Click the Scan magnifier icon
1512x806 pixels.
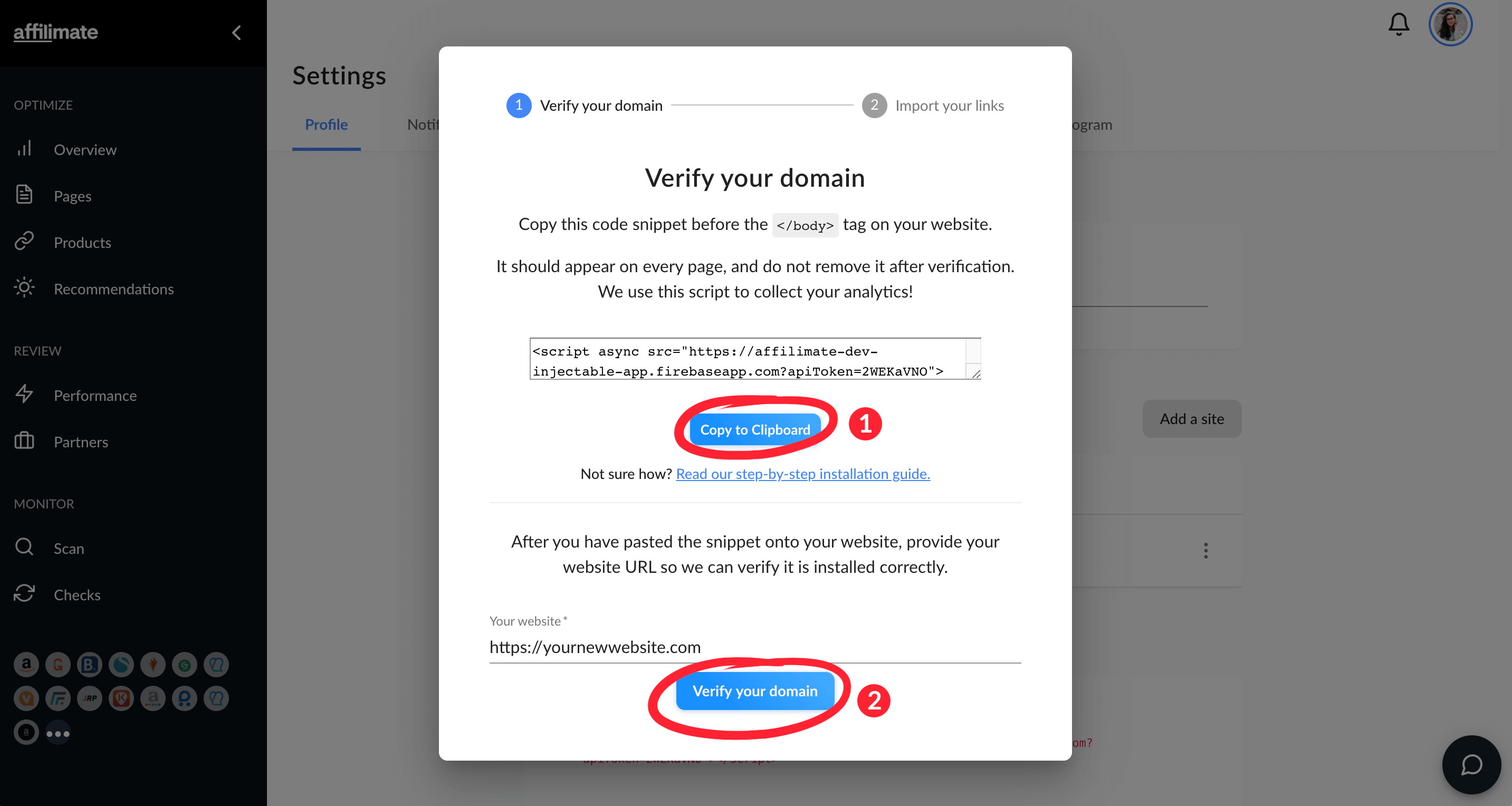tap(24, 547)
